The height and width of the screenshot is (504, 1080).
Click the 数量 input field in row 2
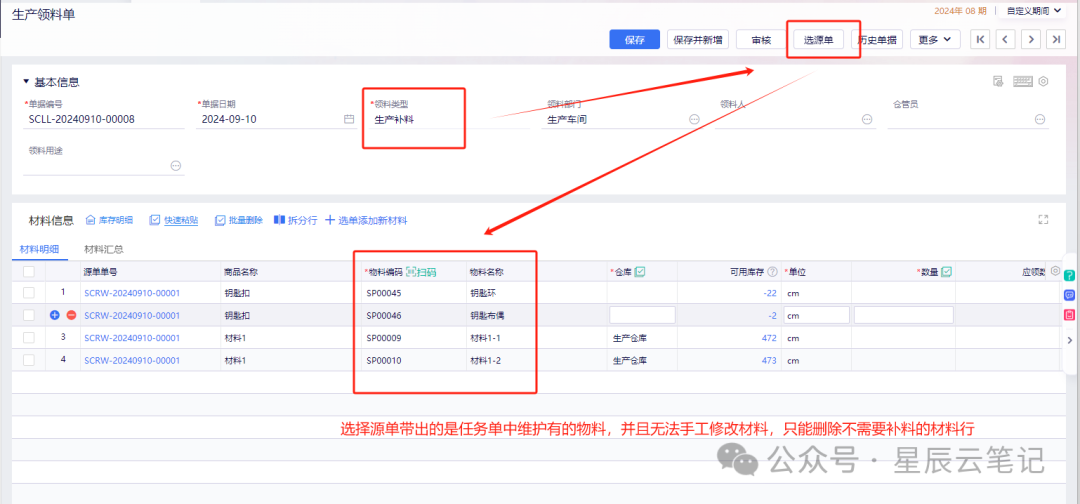[904, 315]
